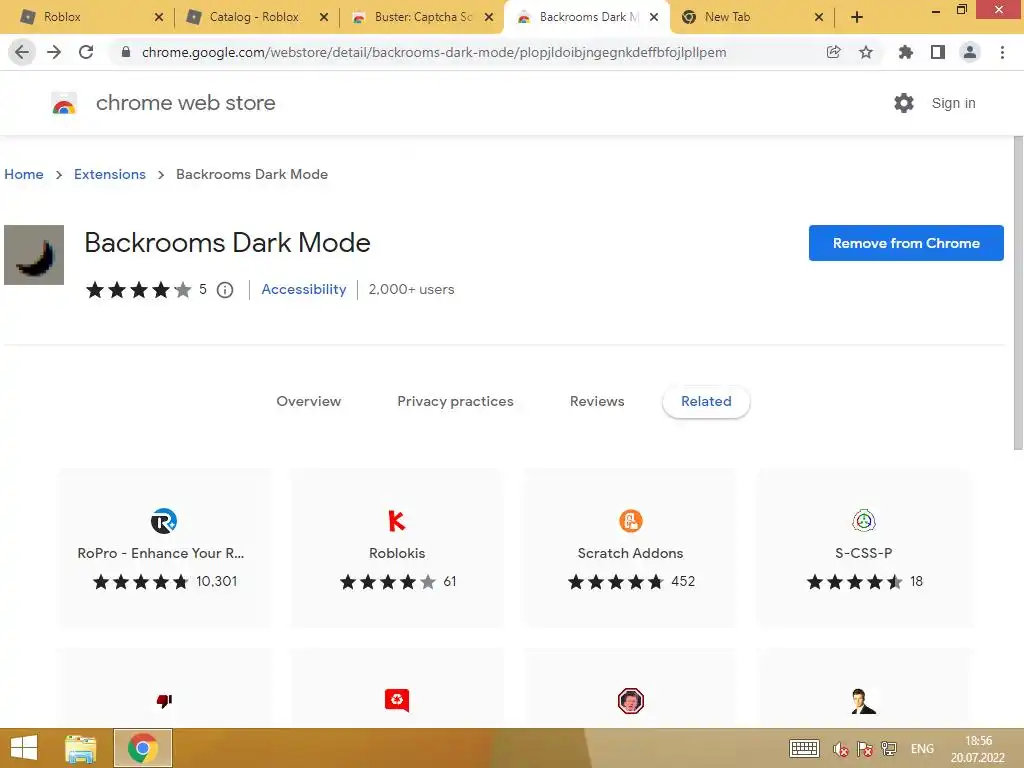Open the red thumbs-down extension icon
Screen dimensions: 1024x768
click(164, 701)
